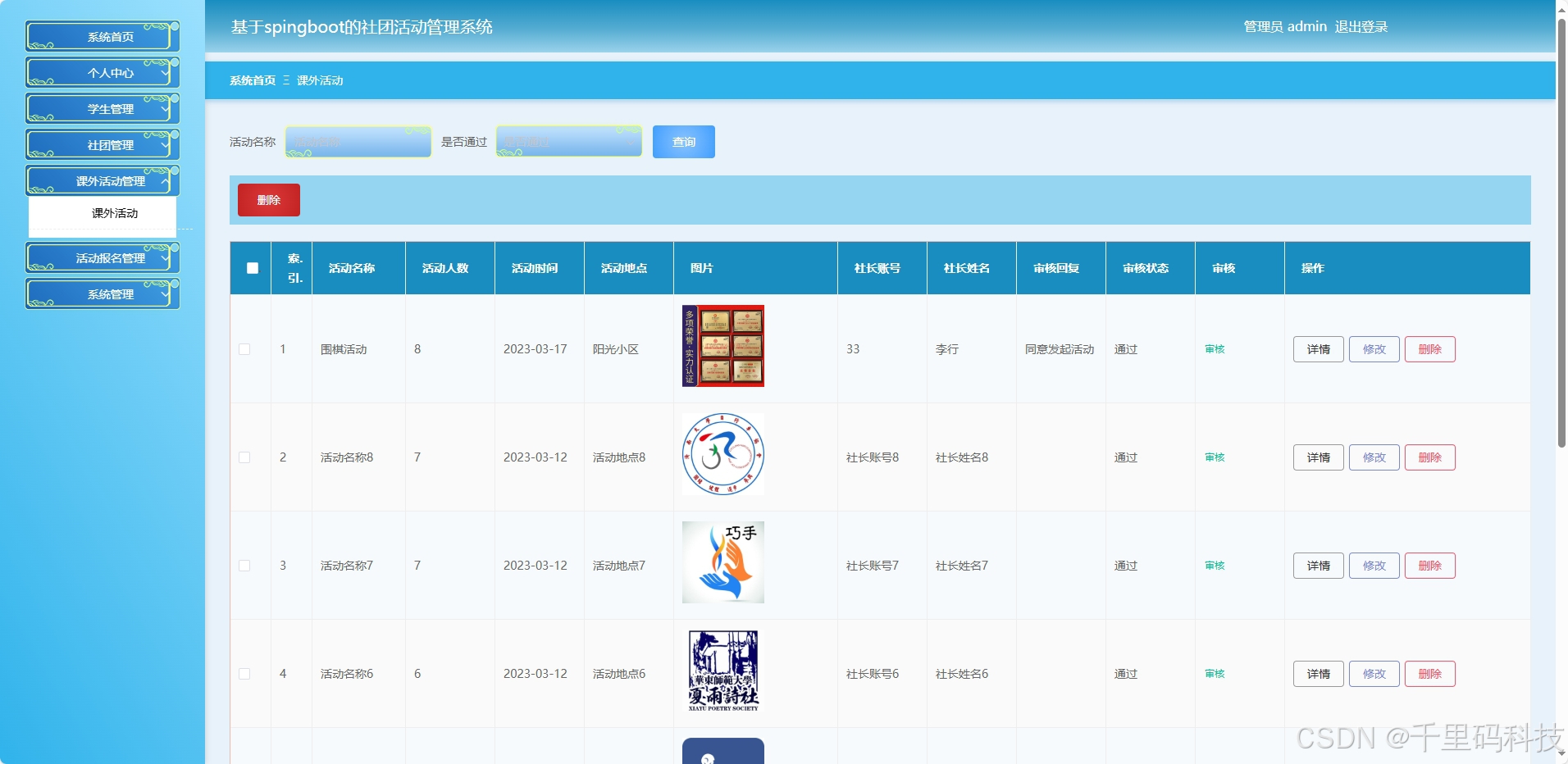This screenshot has width=1568, height=764.
Task: Check the row for 活动名称7
Action: pyautogui.click(x=244, y=566)
